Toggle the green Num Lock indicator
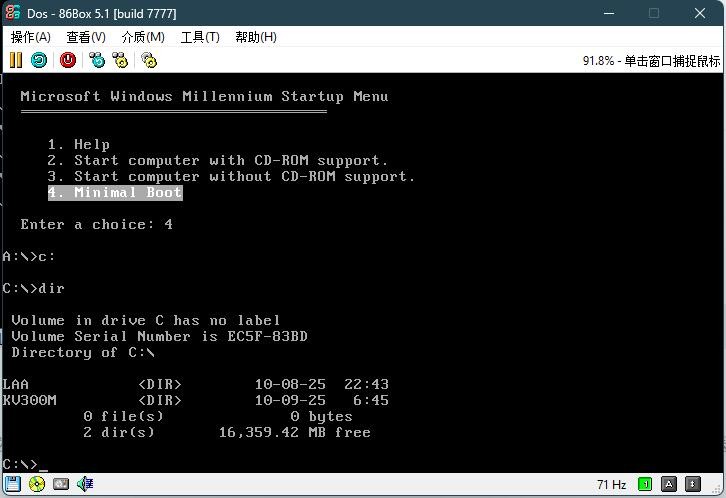Screen dimensions: 726x498 646,484
